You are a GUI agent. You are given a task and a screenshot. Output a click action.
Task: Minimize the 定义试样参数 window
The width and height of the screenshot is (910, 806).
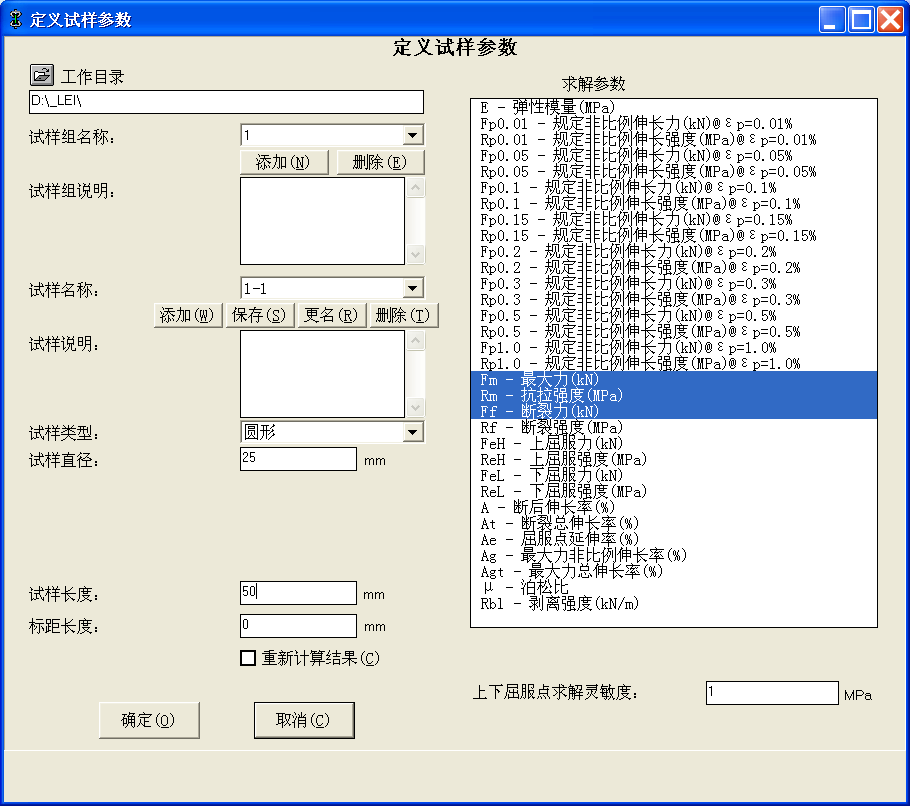(x=832, y=20)
